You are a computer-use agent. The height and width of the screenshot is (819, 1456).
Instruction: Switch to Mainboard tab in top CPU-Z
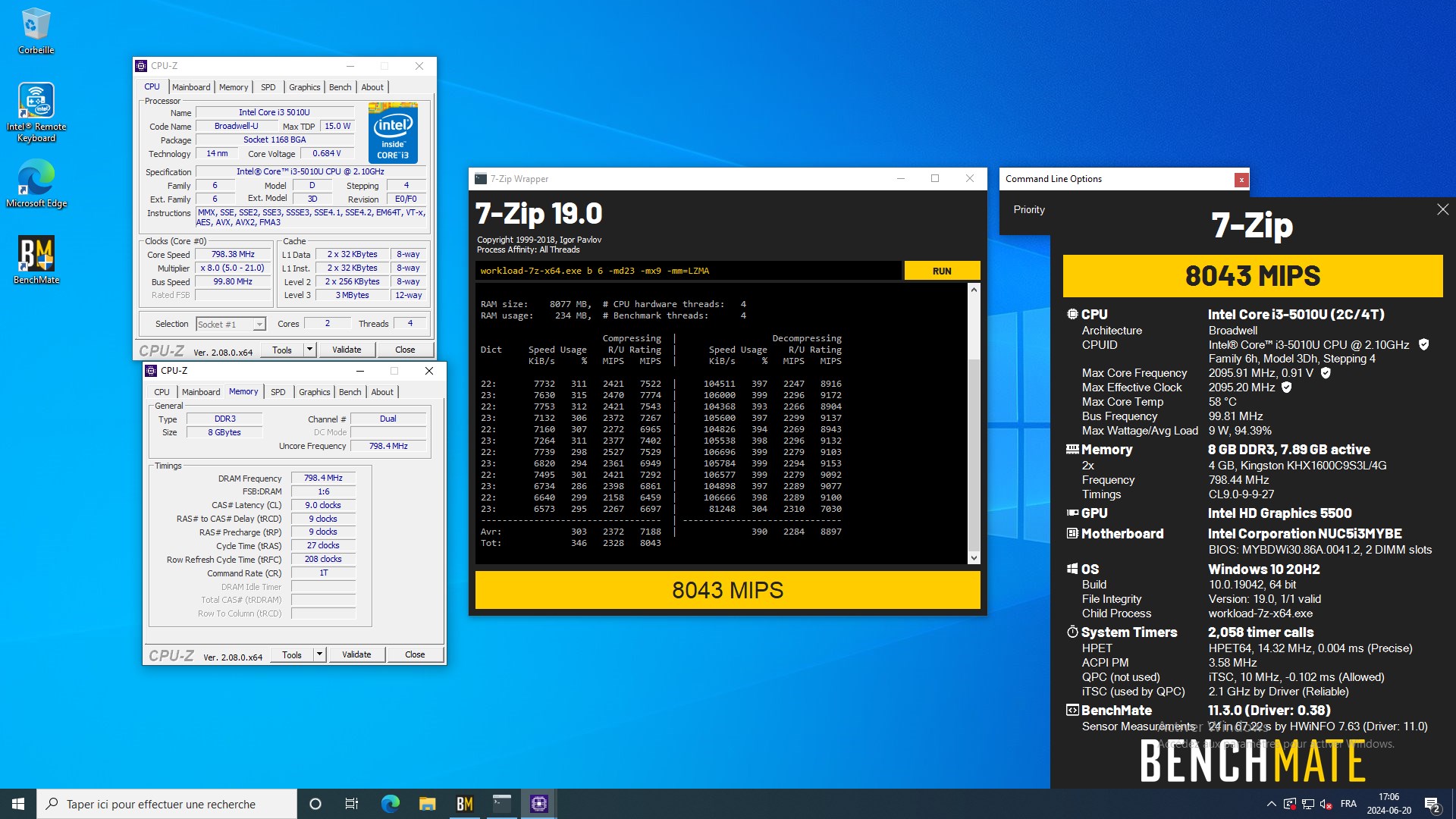point(191,87)
